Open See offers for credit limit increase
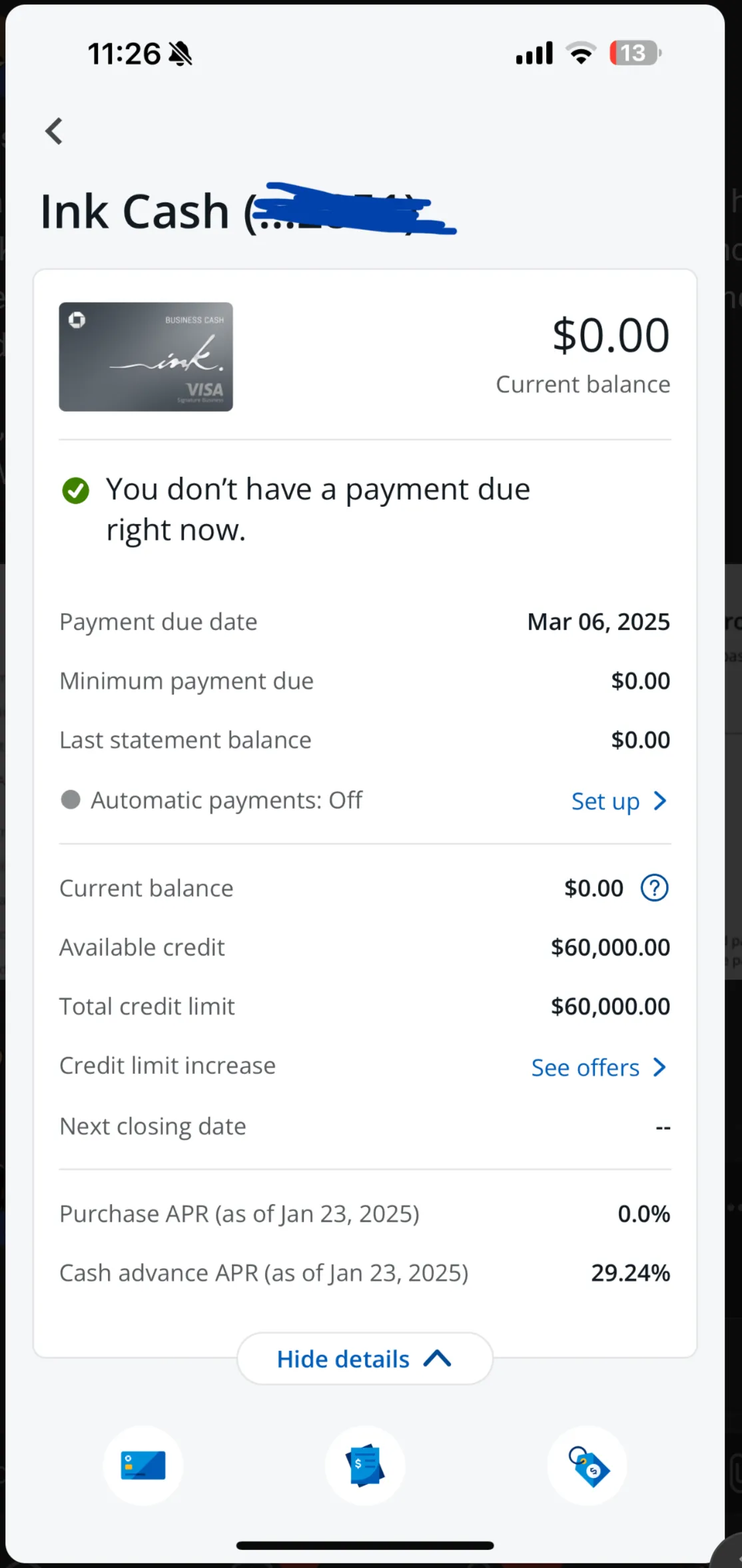This screenshot has height=1568, width=742. 585,1068
